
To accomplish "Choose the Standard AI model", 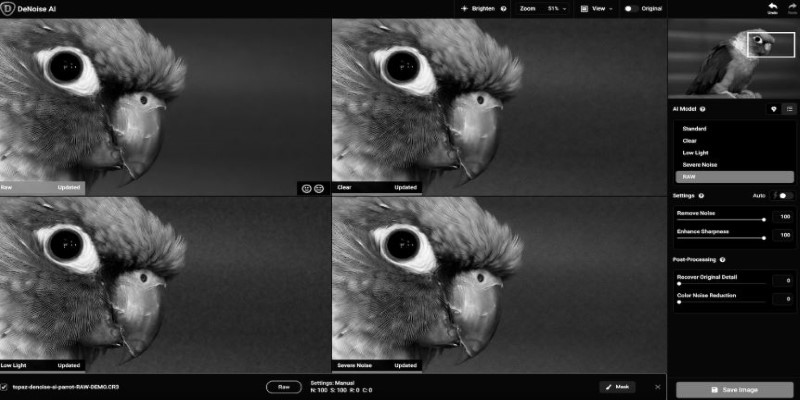I will click(x=694, y=129).
